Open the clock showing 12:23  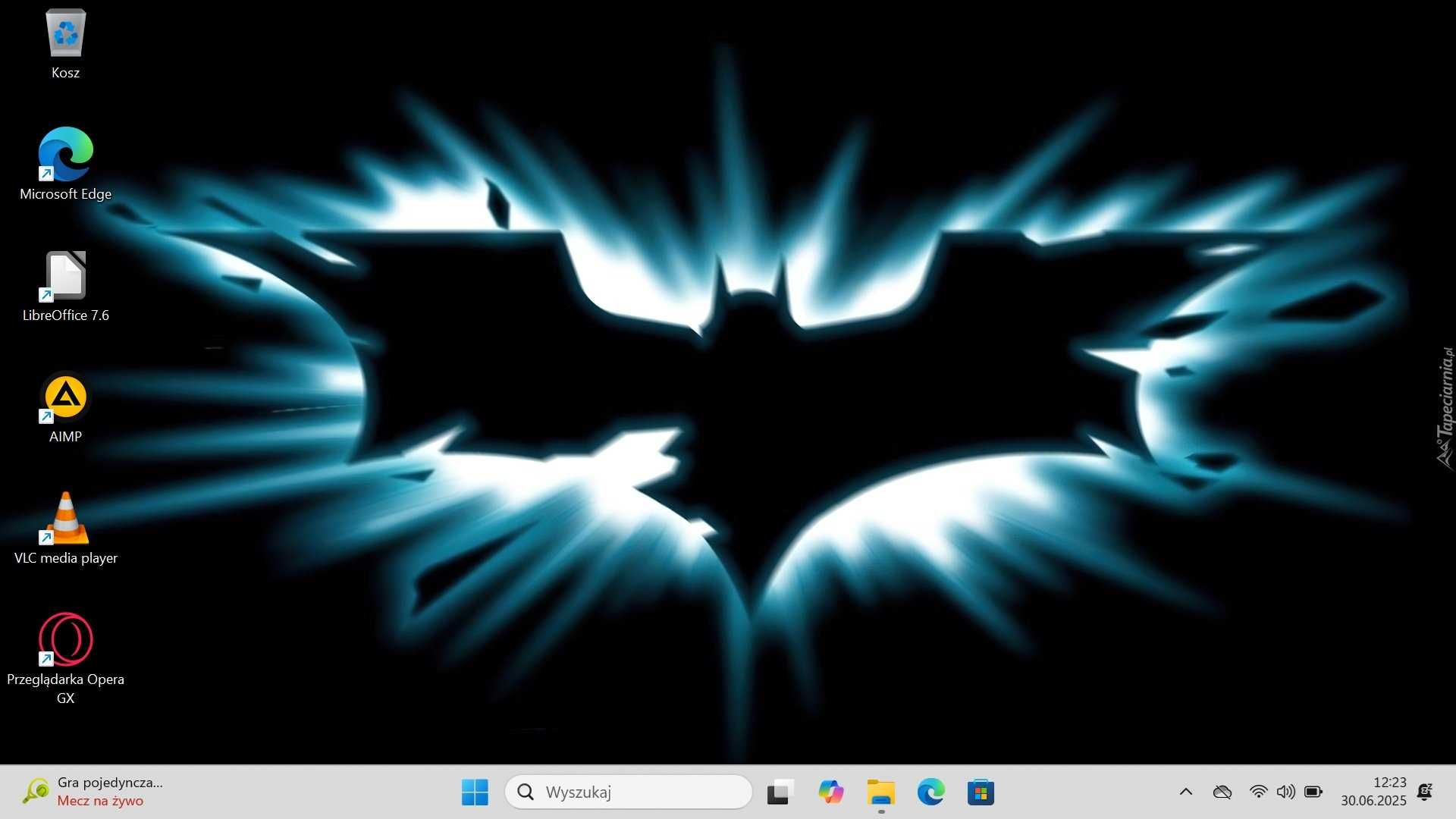1373,792
